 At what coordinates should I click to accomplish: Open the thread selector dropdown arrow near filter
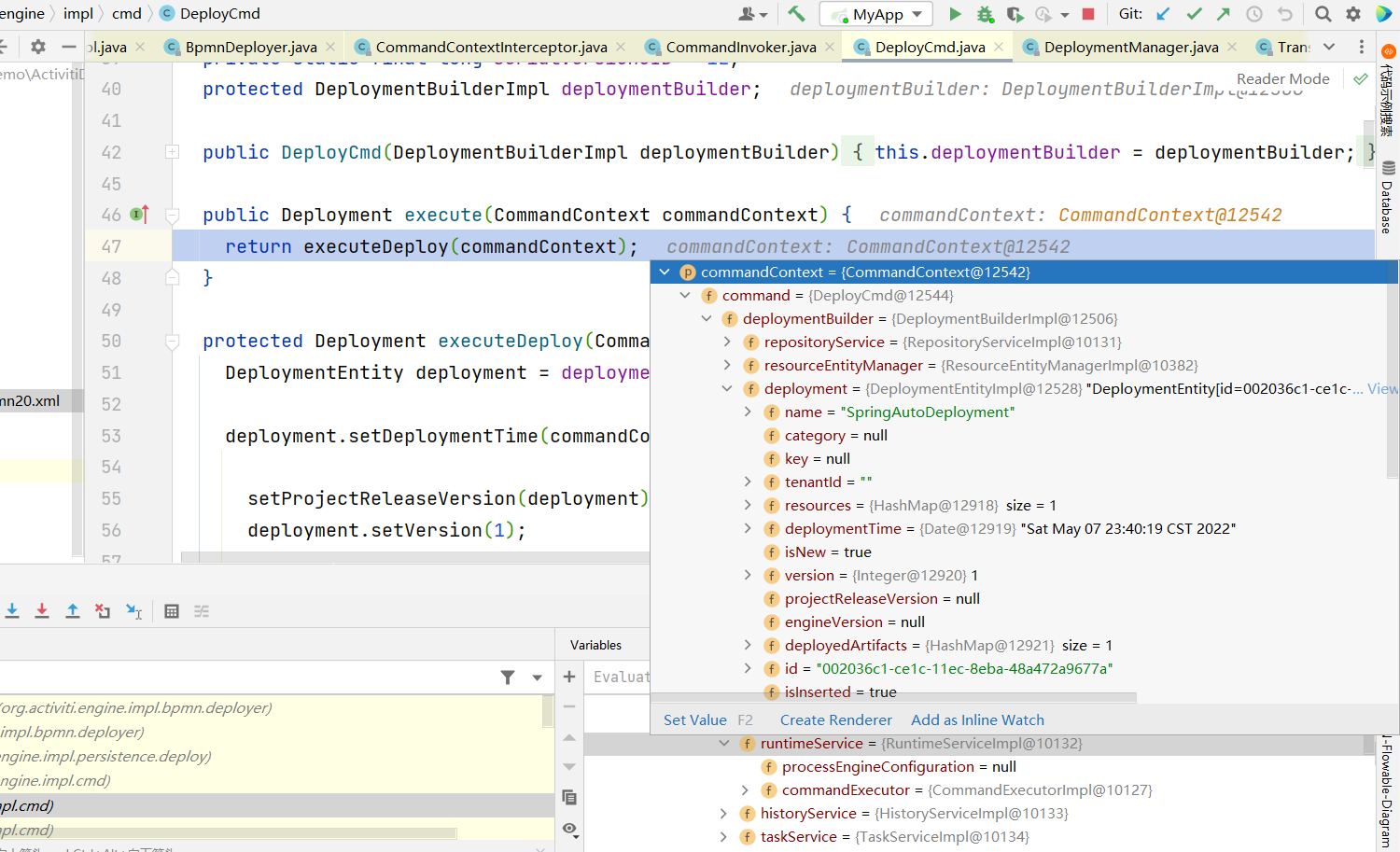coord(537,677)
